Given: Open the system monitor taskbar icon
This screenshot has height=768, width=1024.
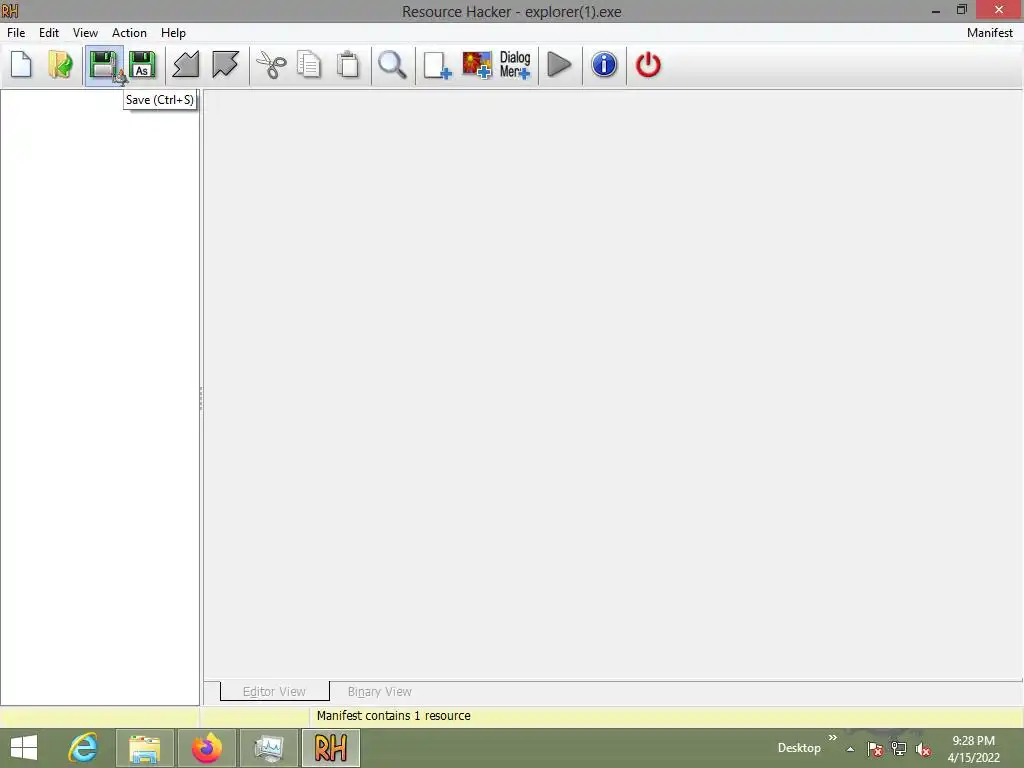Looking at the screenshot, I should 268,748.
